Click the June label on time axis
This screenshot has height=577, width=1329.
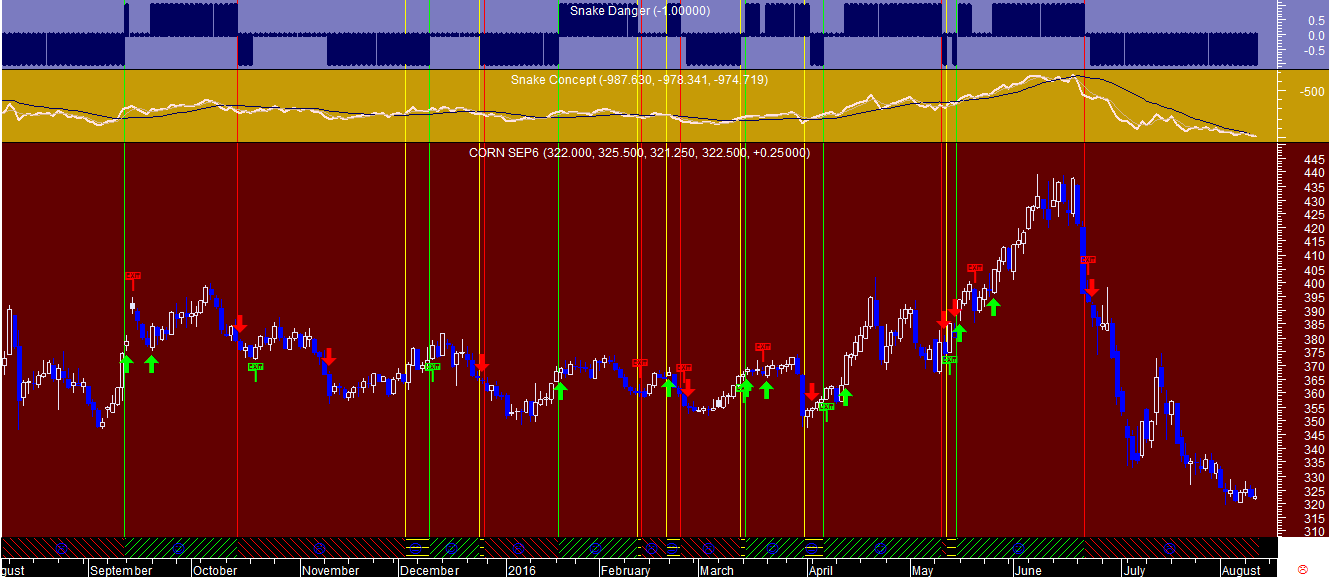click(x=1026, y=570)
